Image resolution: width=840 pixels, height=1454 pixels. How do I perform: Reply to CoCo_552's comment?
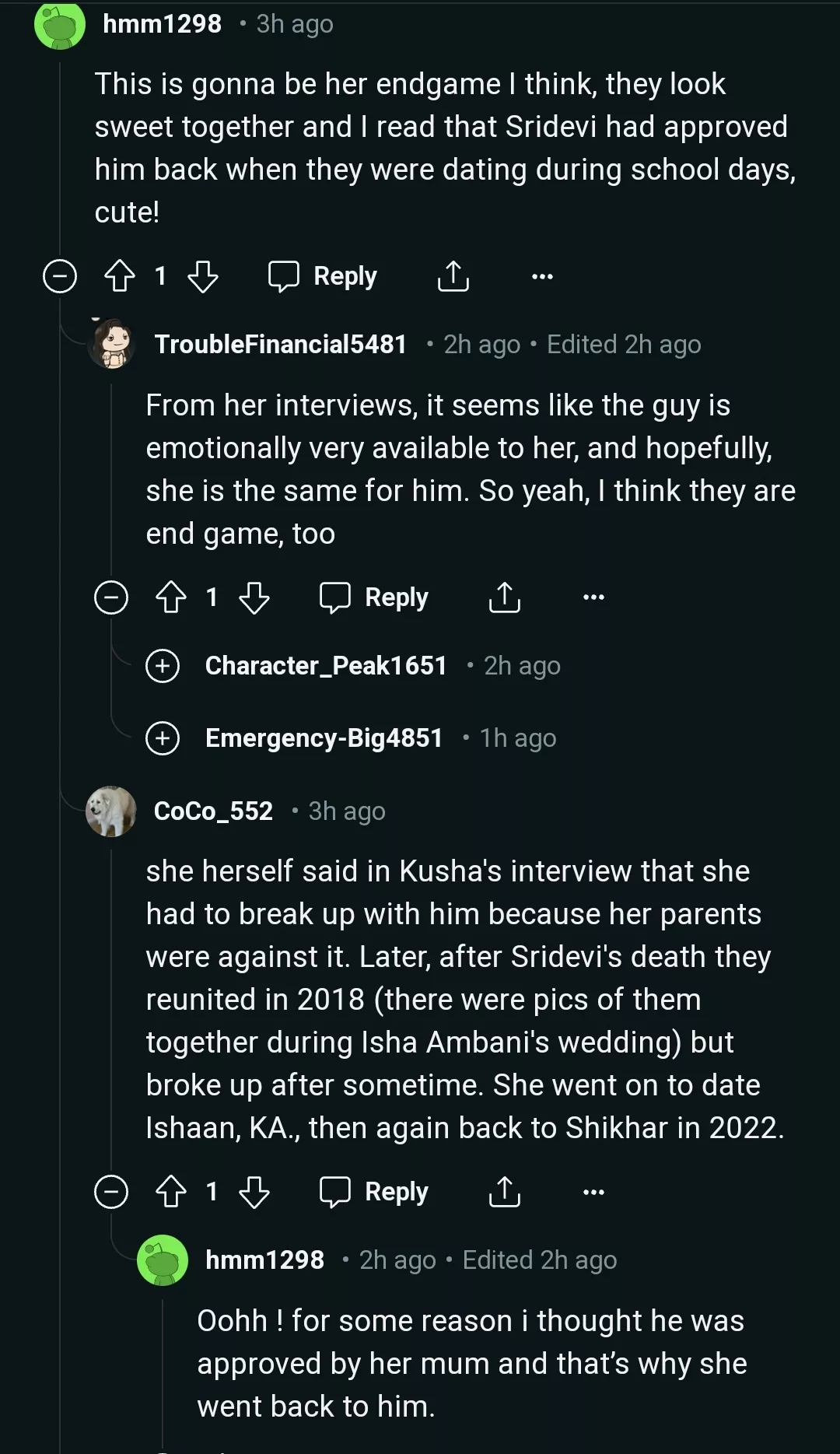(x=374, y=1192)
